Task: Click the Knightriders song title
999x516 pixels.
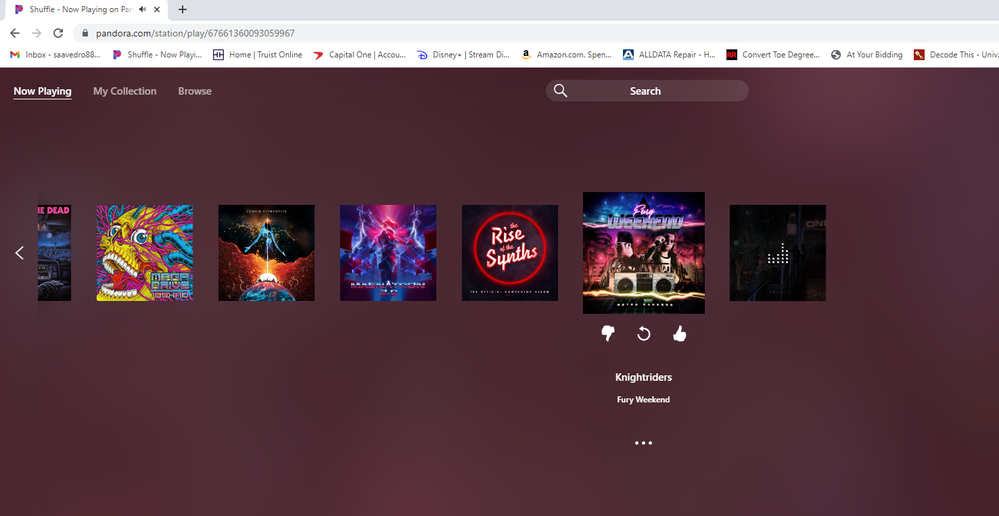Action: tap(644, 378)
